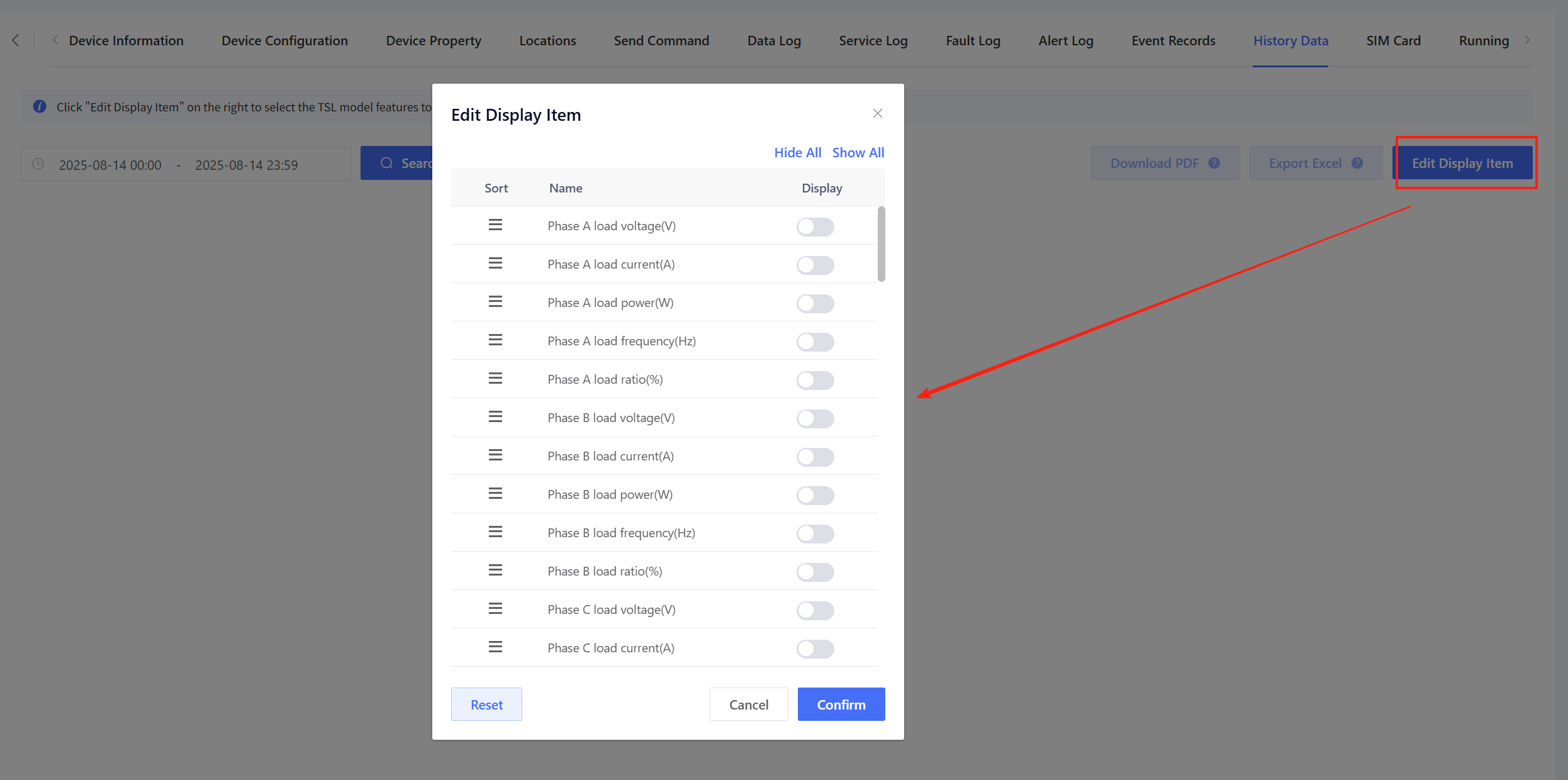
Task: Click the dialog list scrollbar
Action: tap(881, 244)
